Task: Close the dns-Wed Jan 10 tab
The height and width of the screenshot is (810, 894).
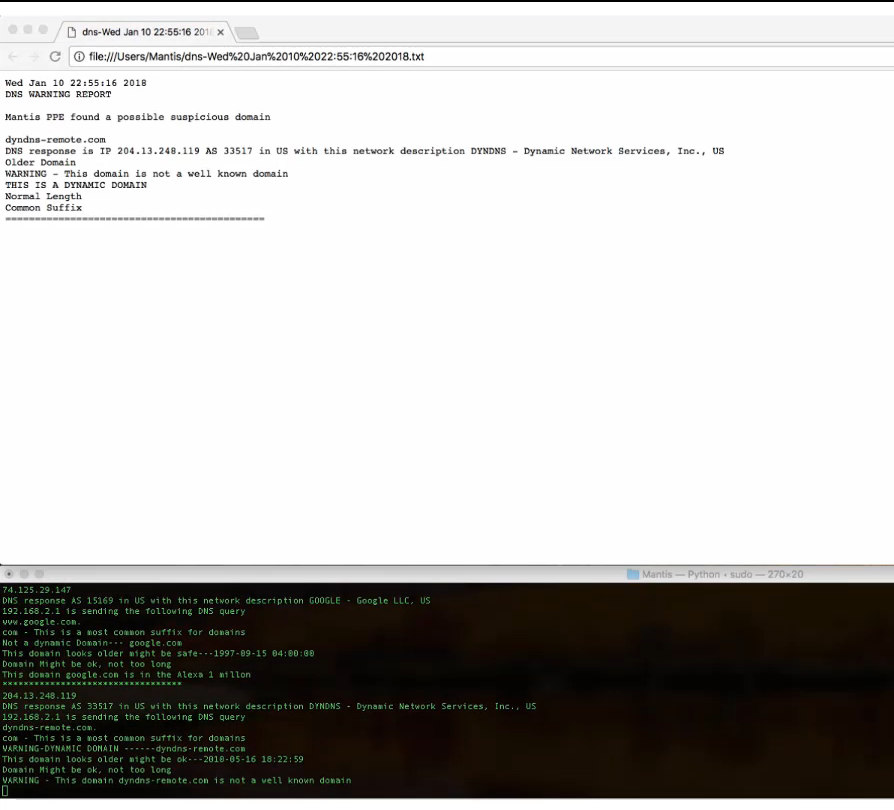Action: tap(220, 32)
